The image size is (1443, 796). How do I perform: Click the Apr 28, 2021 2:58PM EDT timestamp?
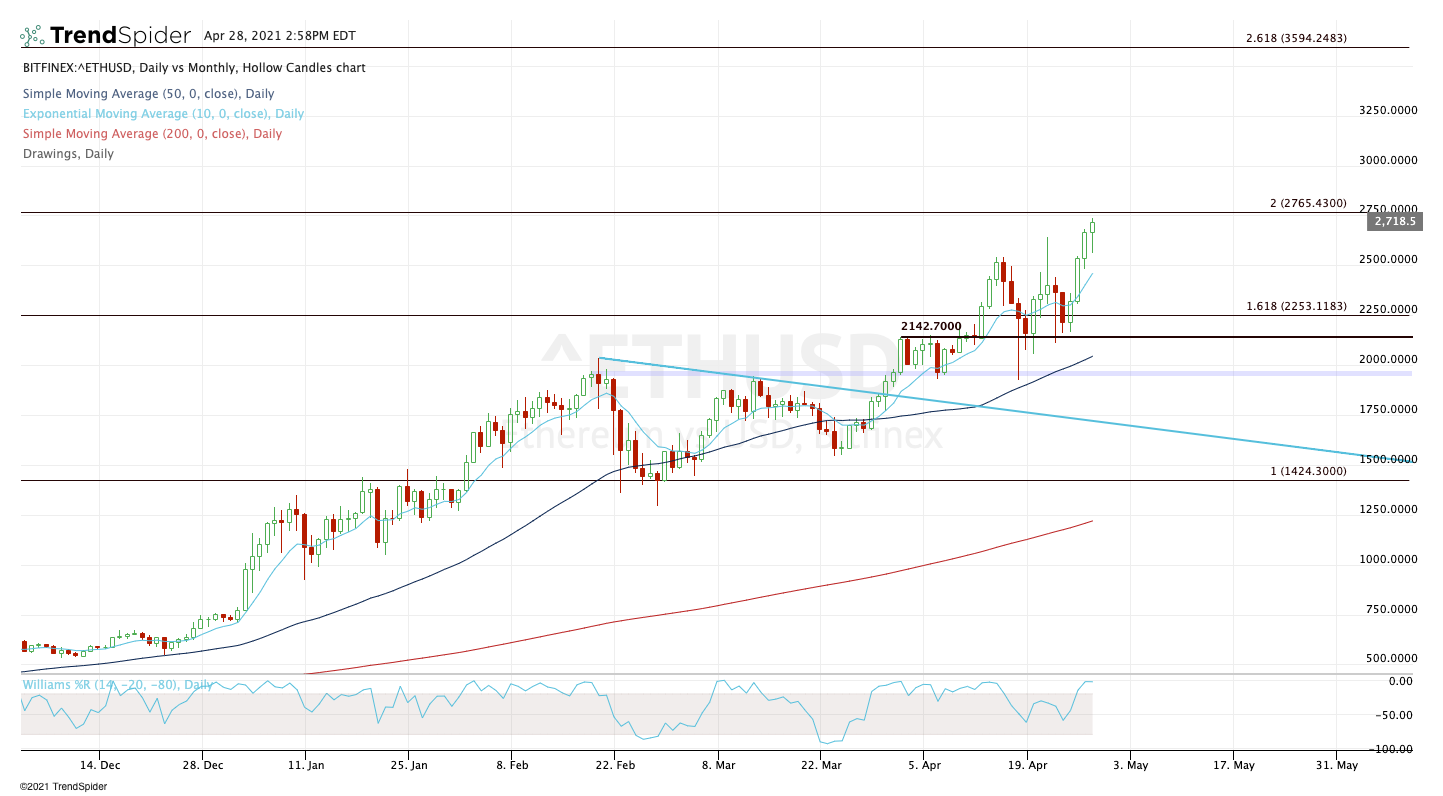click(280, 35)
